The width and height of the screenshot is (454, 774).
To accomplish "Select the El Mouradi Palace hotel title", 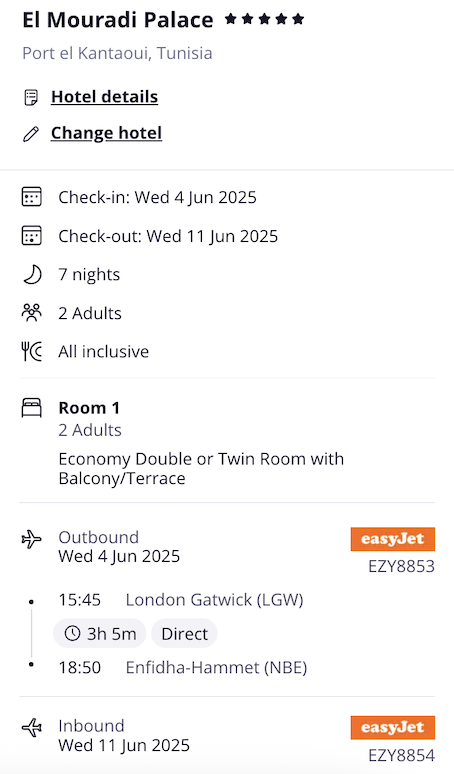I will [118, 20].
